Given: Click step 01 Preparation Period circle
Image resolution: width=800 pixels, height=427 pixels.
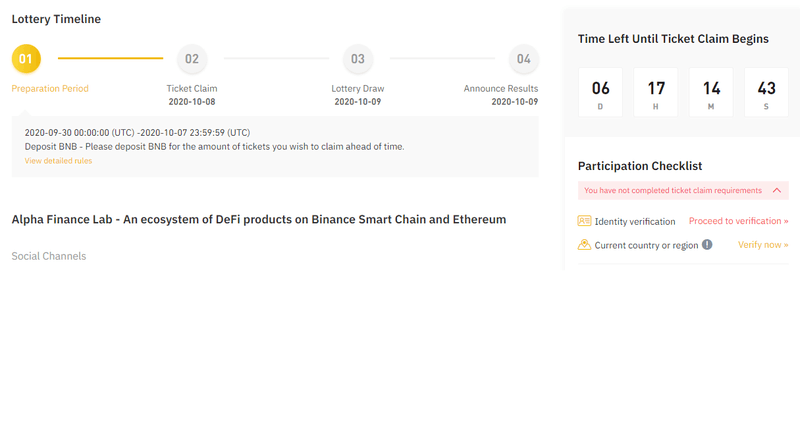Looking at the screenshot, I should pos(26,59).
